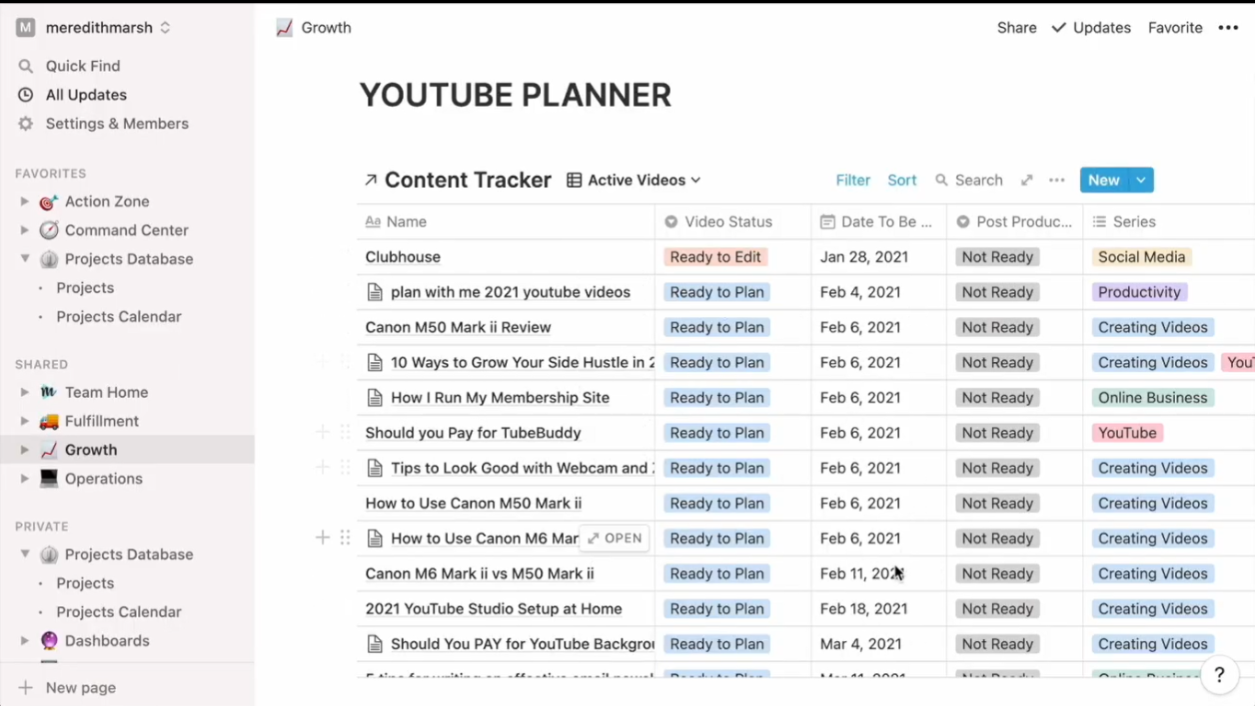1255x706 pixels.
Task: Click the Ready to Edit status tag
Action: (x=715, y=257)
